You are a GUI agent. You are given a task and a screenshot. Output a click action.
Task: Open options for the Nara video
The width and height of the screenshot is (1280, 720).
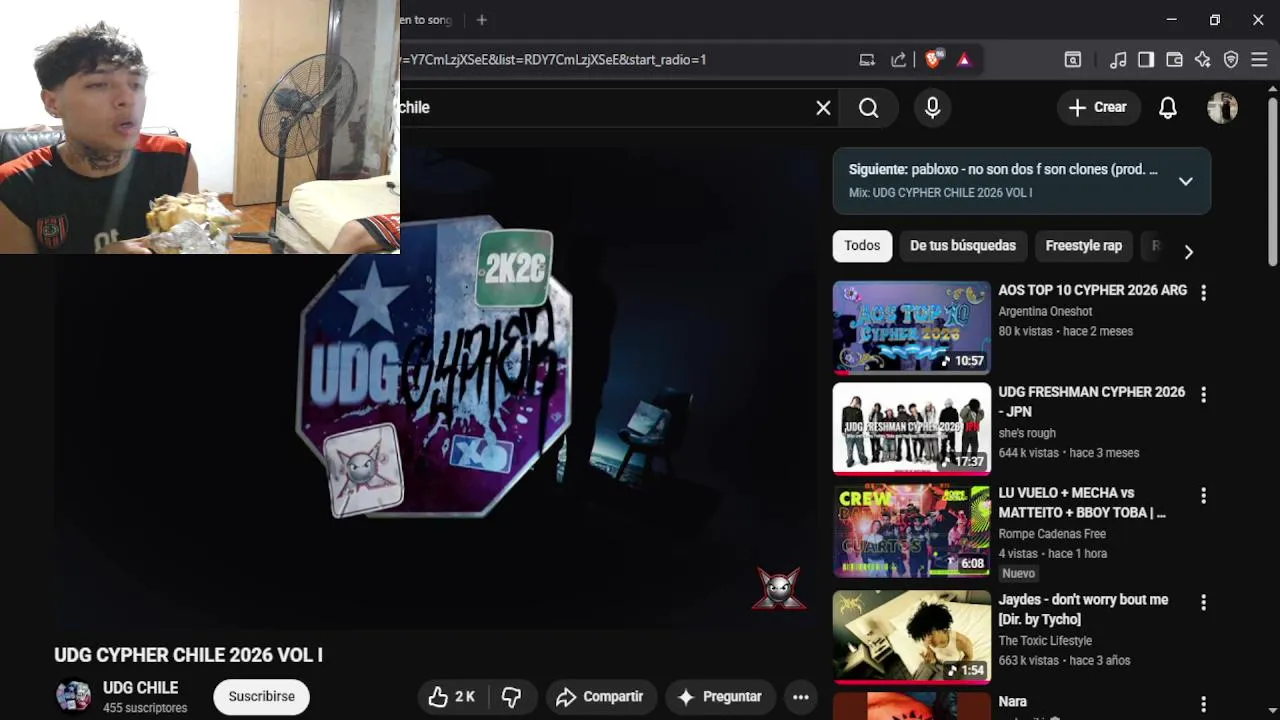1203,705
